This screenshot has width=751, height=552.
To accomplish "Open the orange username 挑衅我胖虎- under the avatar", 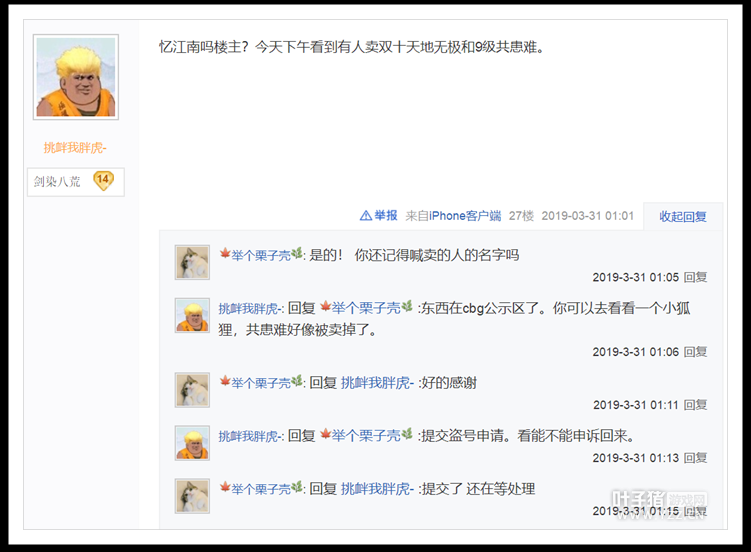I will click(75, 147).
